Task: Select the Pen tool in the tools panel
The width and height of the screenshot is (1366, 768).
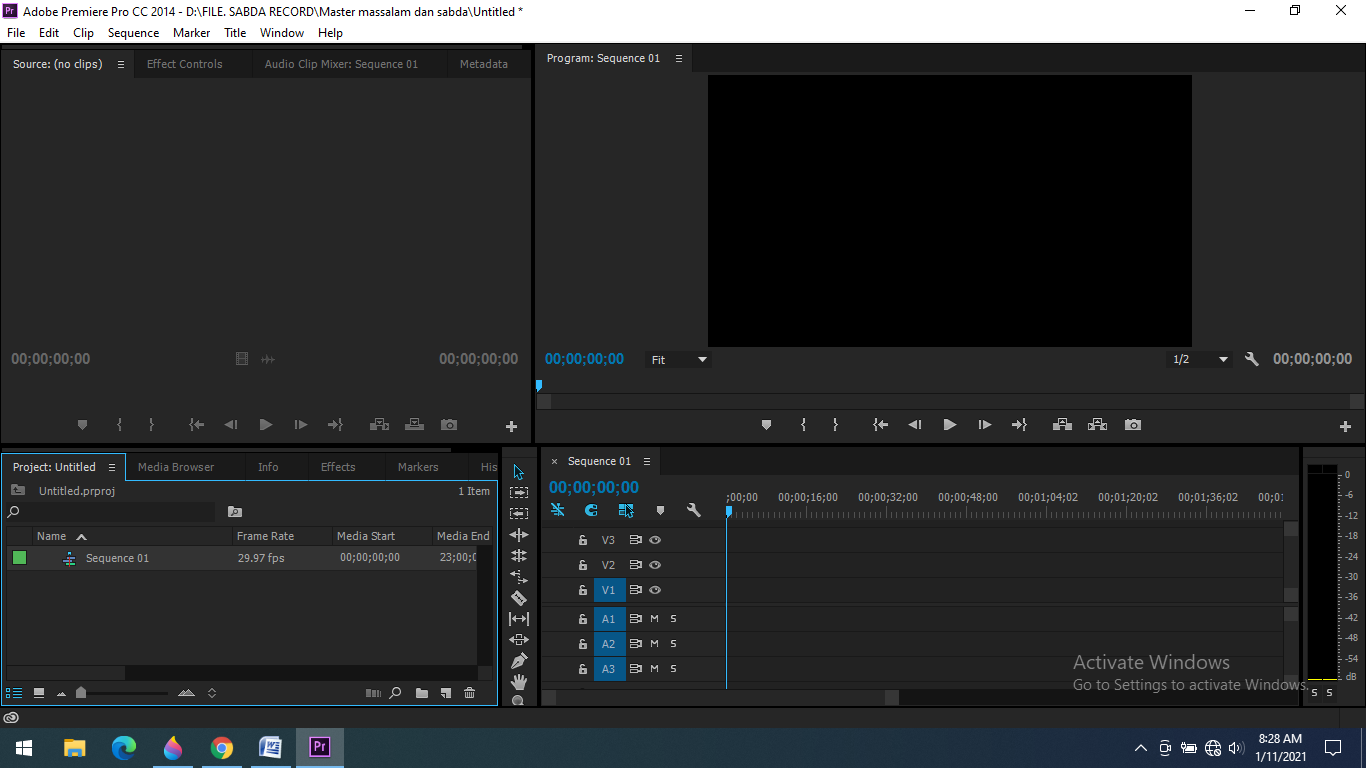Action: [x=518, y=661]
